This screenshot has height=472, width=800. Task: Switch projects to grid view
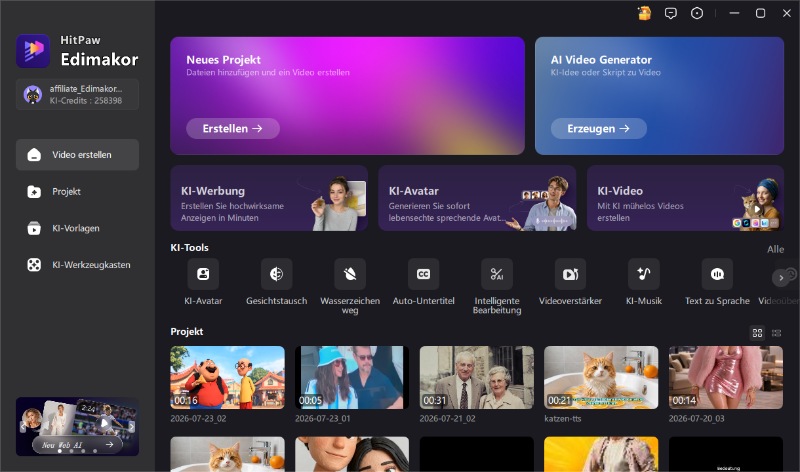(758, 333)
